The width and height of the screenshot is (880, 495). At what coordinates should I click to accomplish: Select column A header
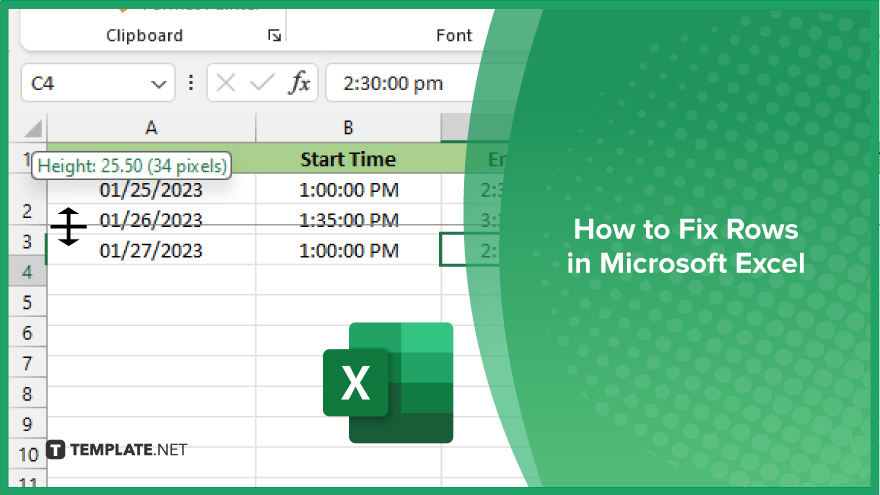[x=151, y=128]
